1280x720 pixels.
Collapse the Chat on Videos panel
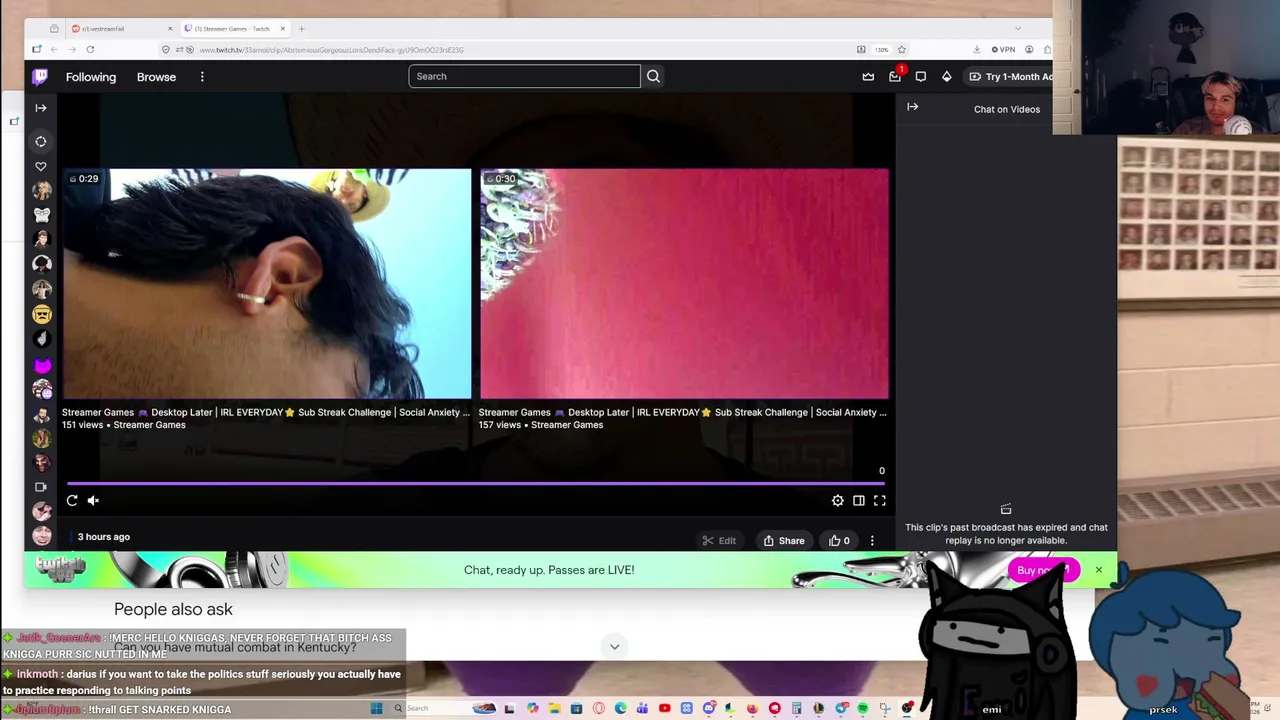[912, 107]
